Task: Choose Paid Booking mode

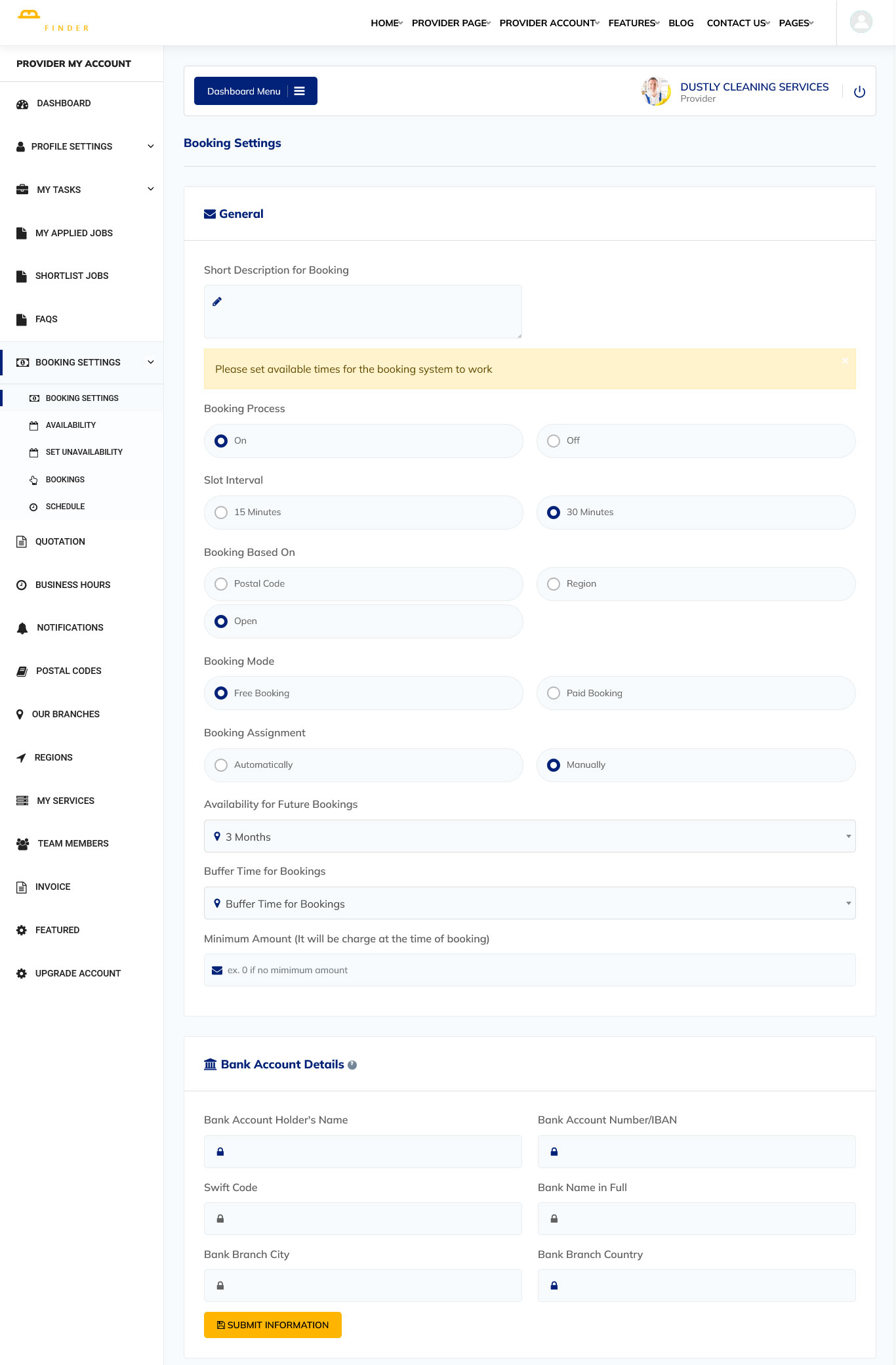Action: click(x=554, y=694)
